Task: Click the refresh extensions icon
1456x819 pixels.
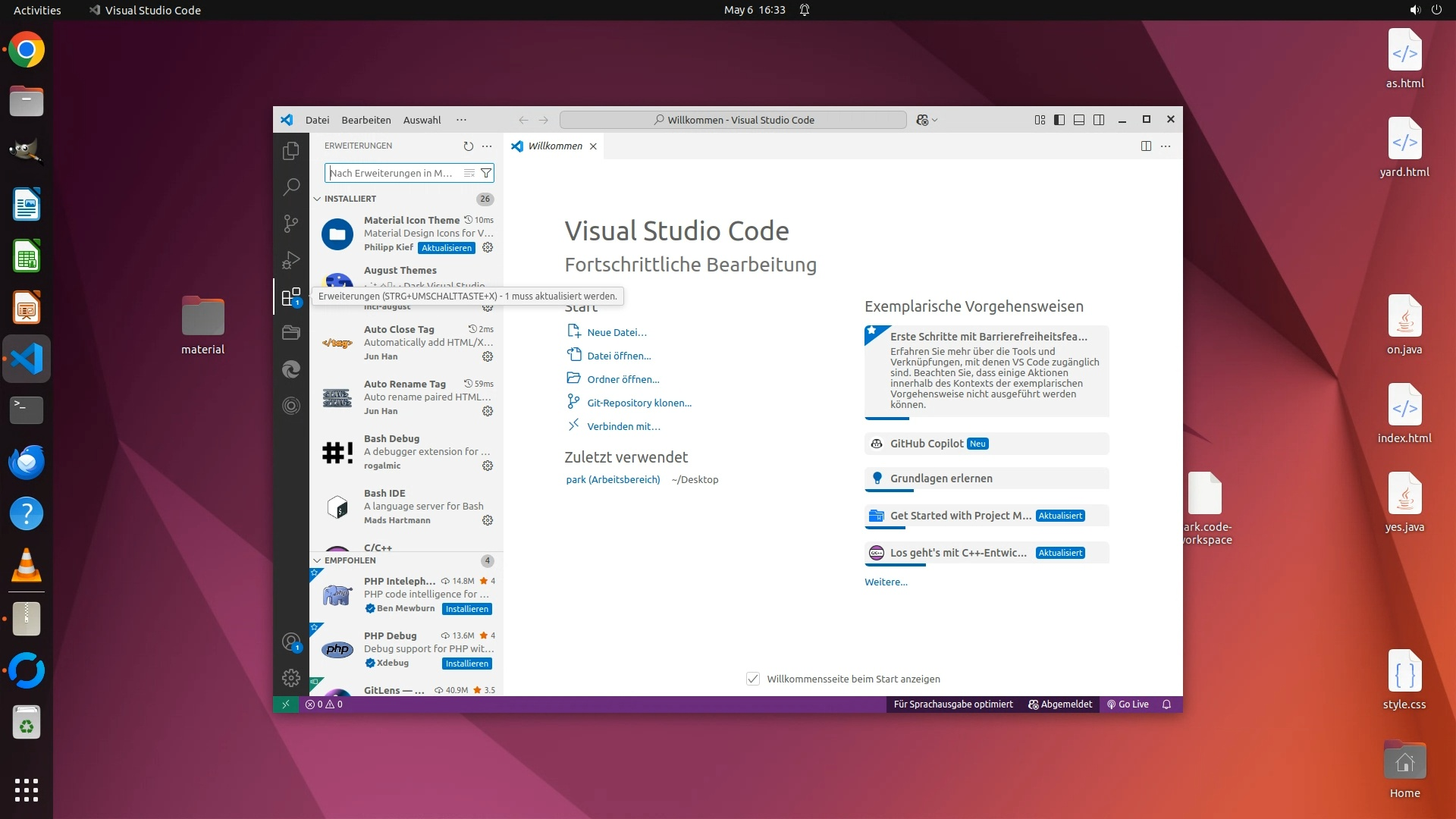Action: click(468, 146)
